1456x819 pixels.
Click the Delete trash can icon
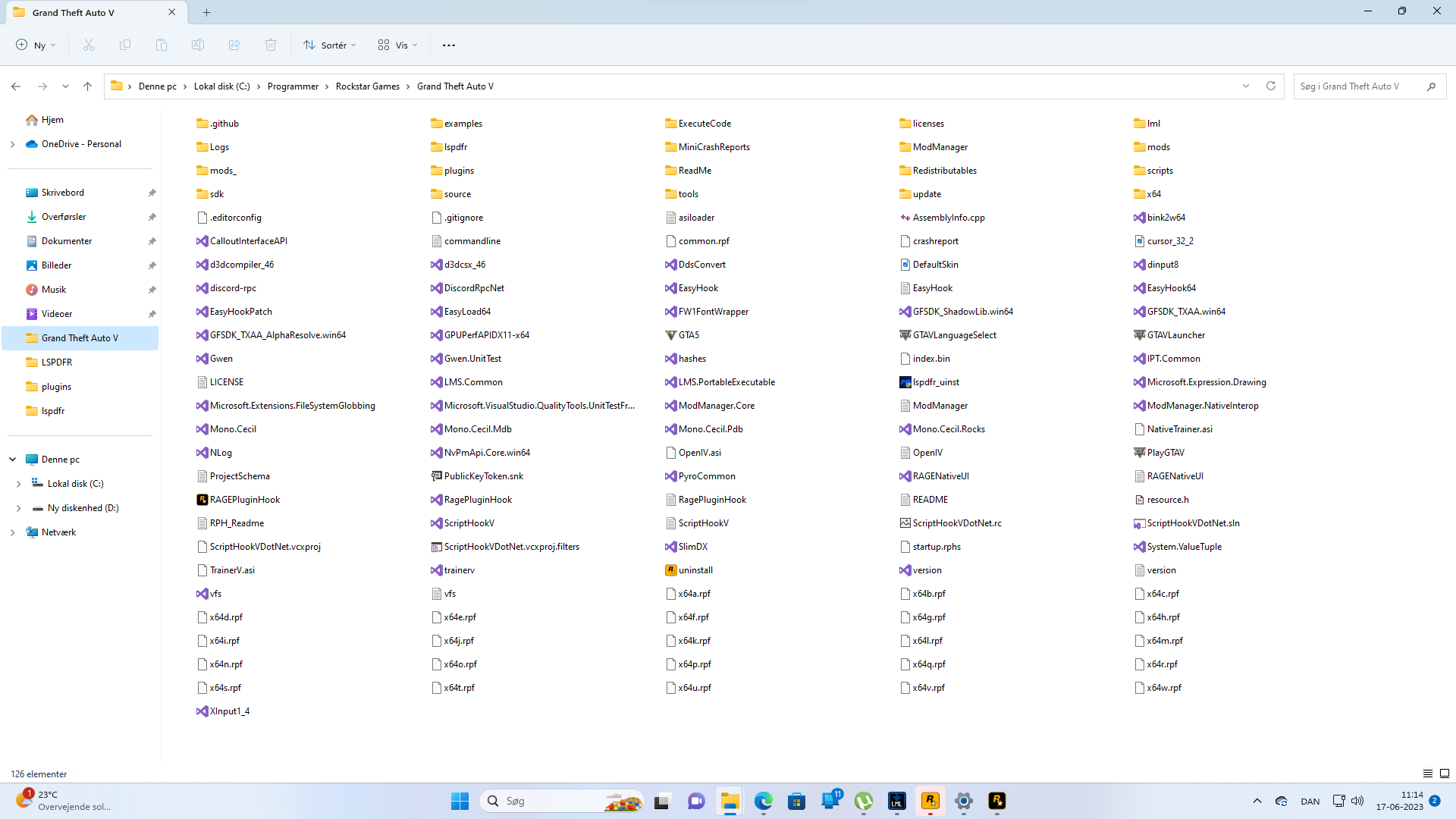tap(271, 45)
